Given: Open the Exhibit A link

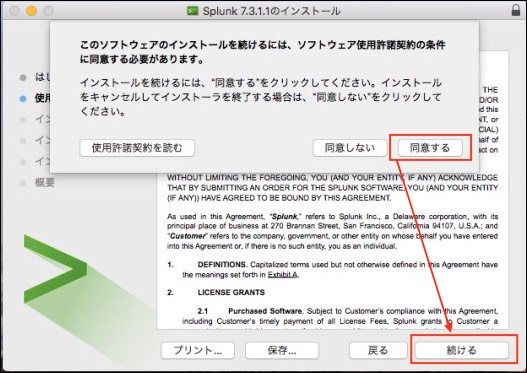Looking at the screenshot, I should [x=282, y=275].
